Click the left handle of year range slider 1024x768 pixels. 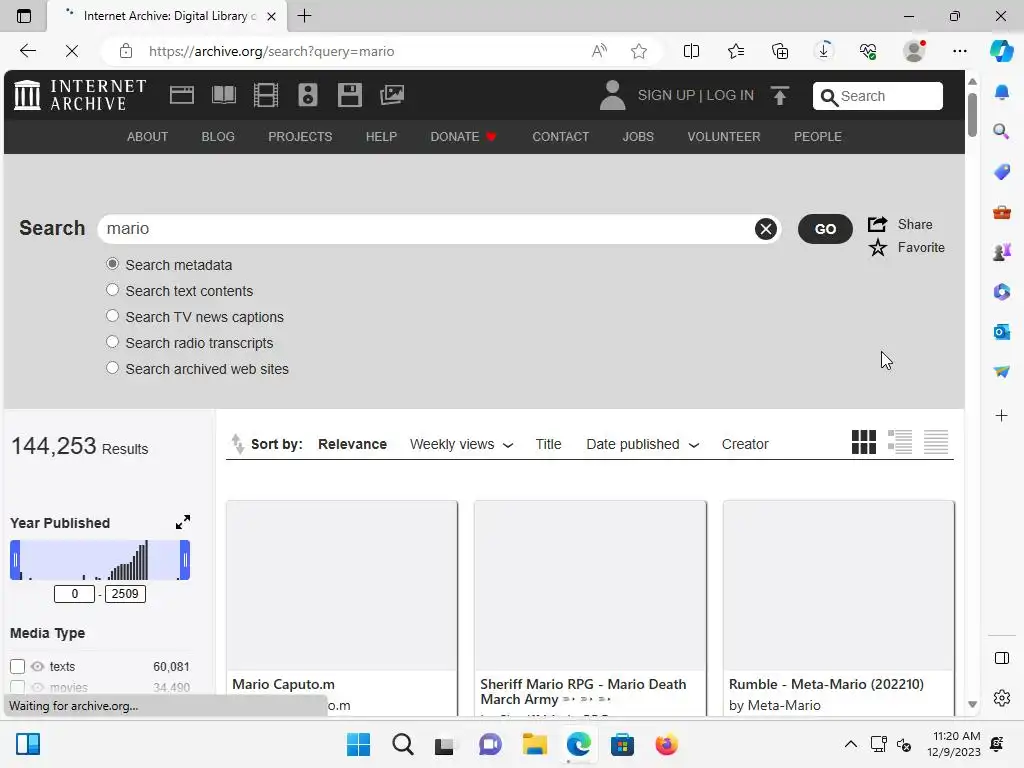(x=15, y=560)
